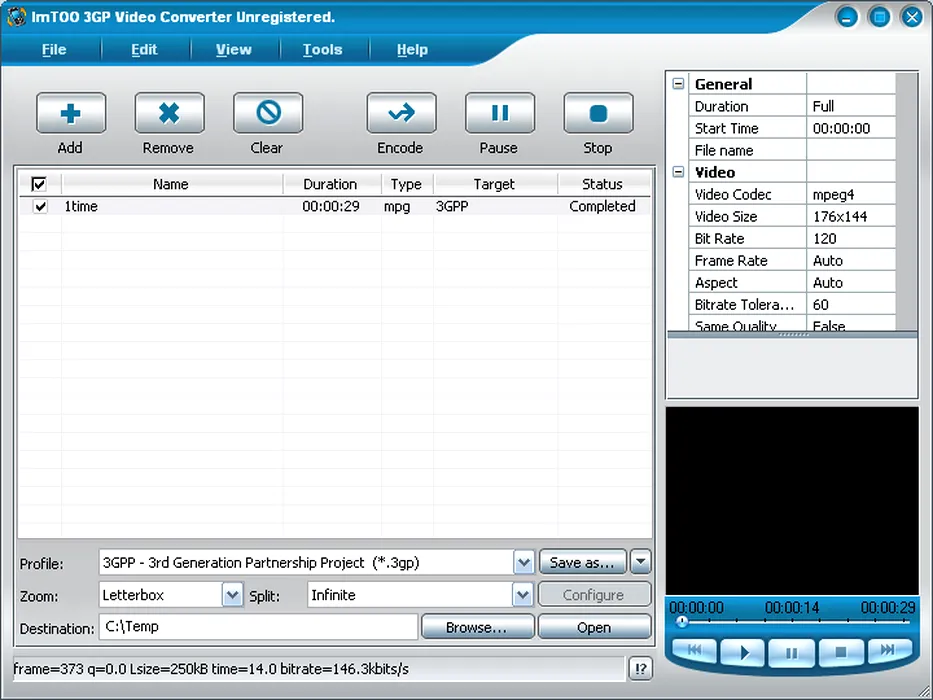933x700 pixels.
Task: Click the Start Time value 00:00:00
Action: tap(851, 128)
